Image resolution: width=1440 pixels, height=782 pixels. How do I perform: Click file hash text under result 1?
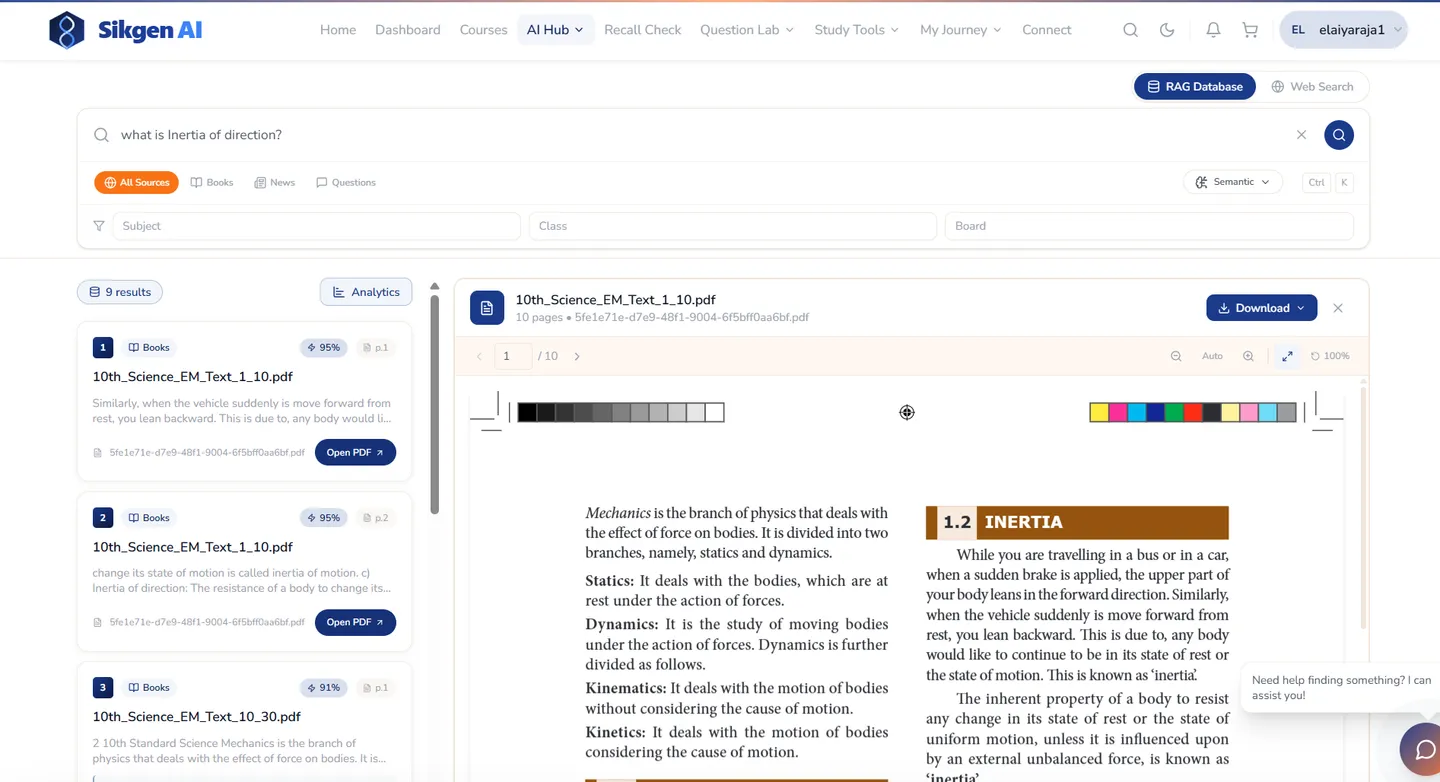tap(207, 453)
